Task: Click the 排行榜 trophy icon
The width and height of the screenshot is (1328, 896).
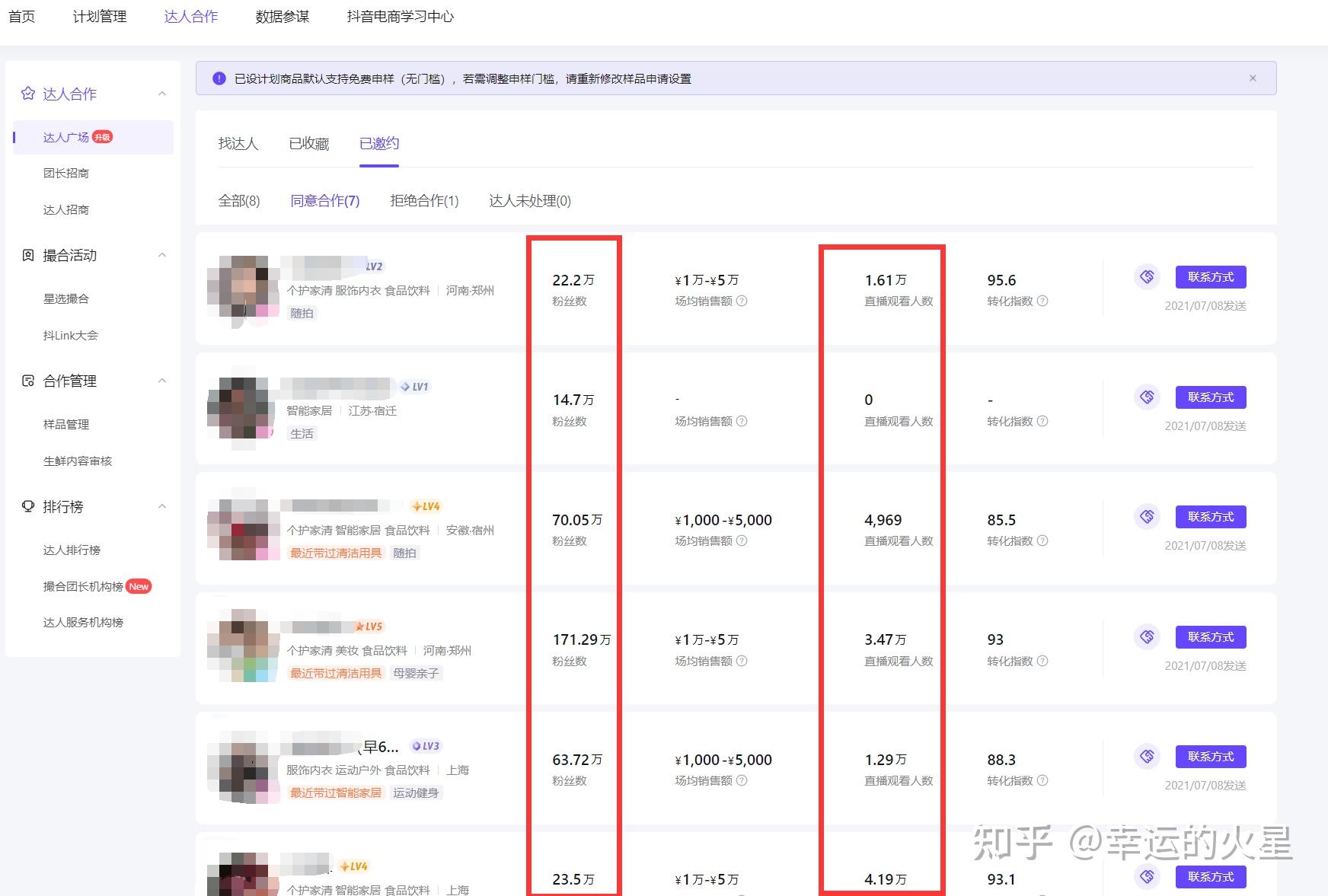Action: (x=28, y=506)
